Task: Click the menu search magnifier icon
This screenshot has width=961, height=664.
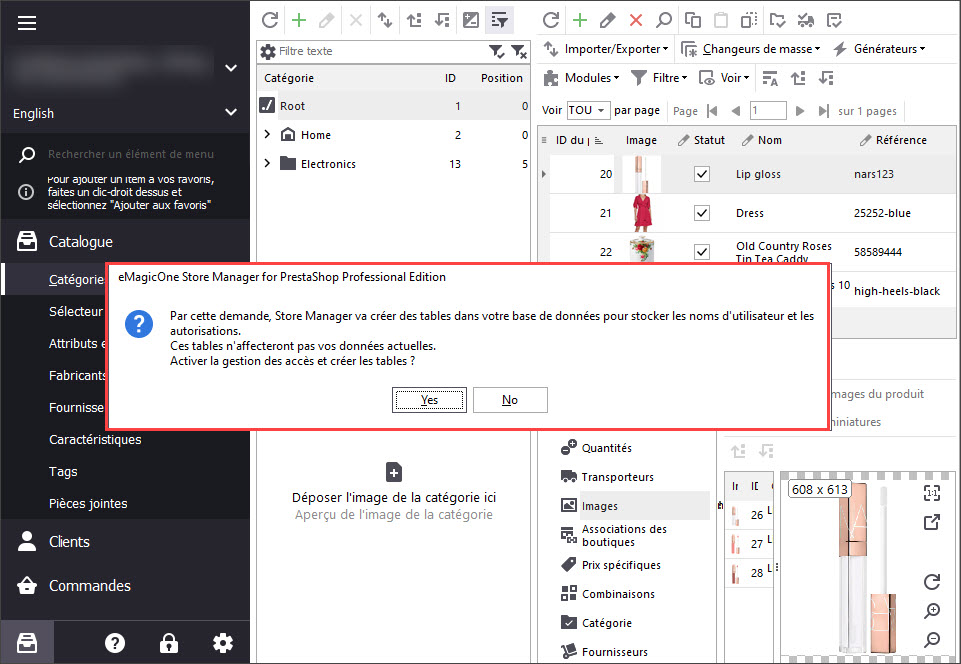Action: (27, 155)
